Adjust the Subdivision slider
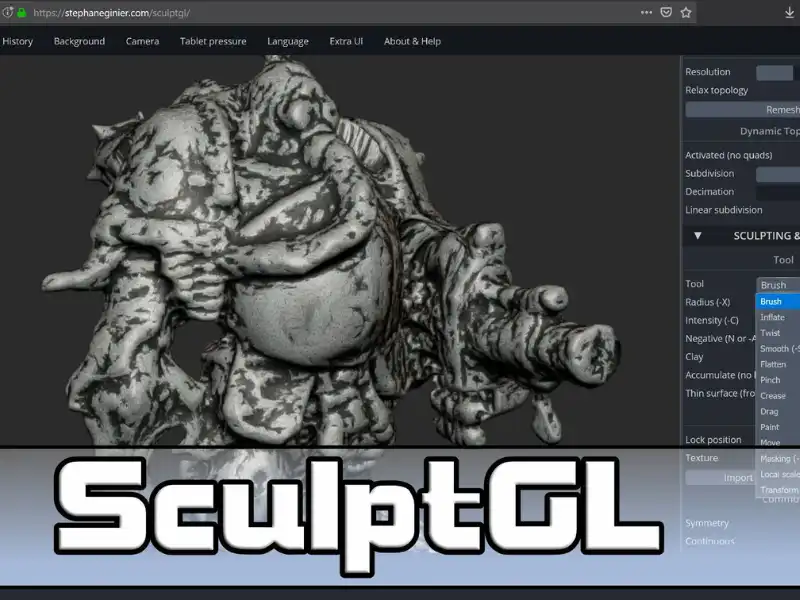The width and height of the screenshot is (800, 600). pos(778,174)
